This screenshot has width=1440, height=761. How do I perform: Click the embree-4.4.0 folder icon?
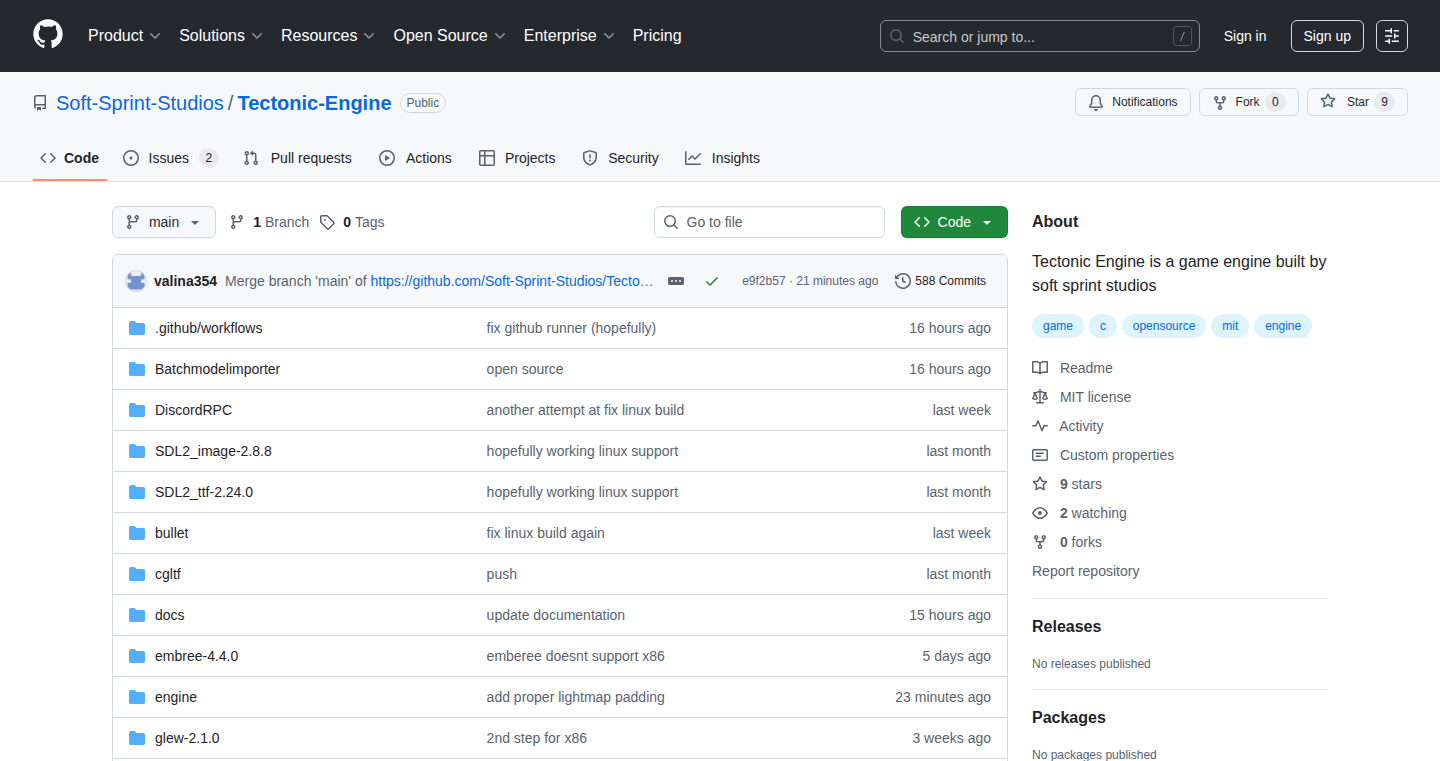[137, 656]
